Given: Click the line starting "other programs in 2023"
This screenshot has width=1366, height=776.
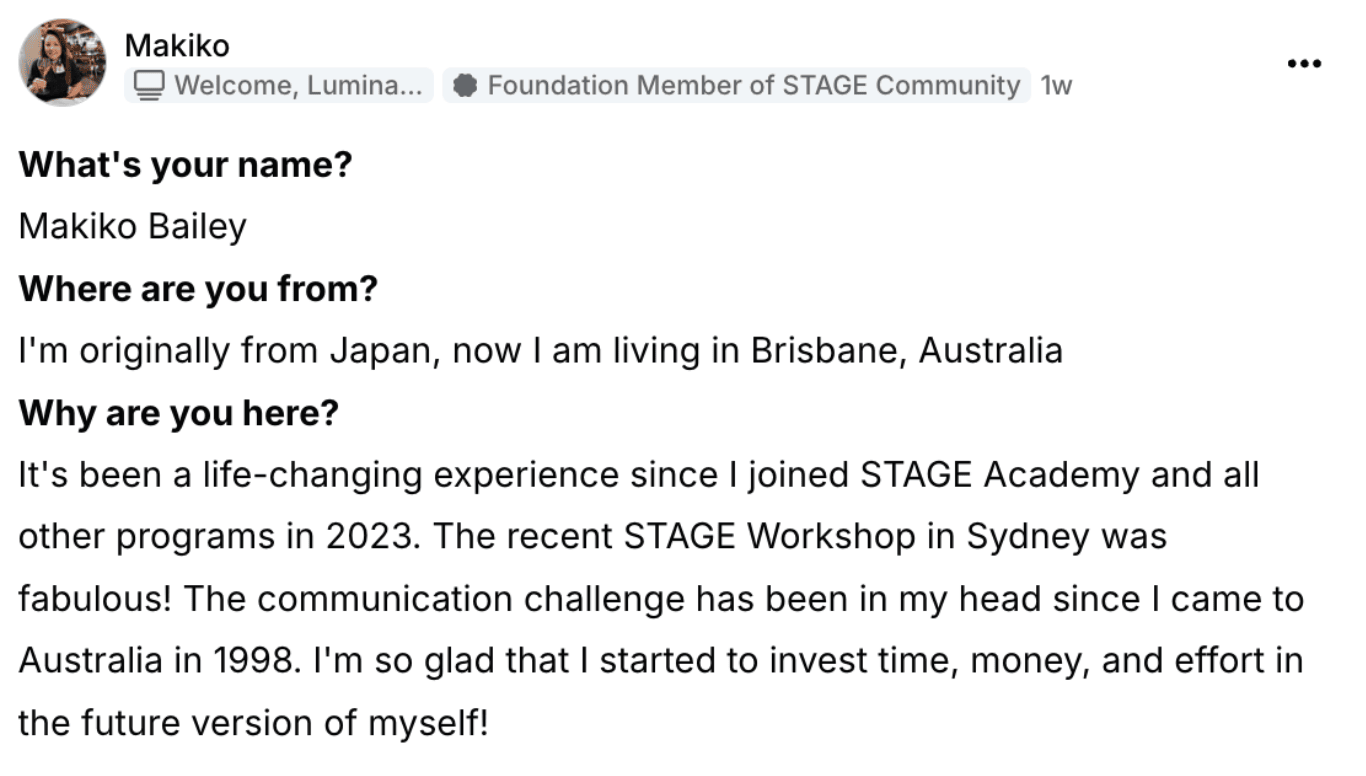Looking at the screenshot, I should 592,537.
